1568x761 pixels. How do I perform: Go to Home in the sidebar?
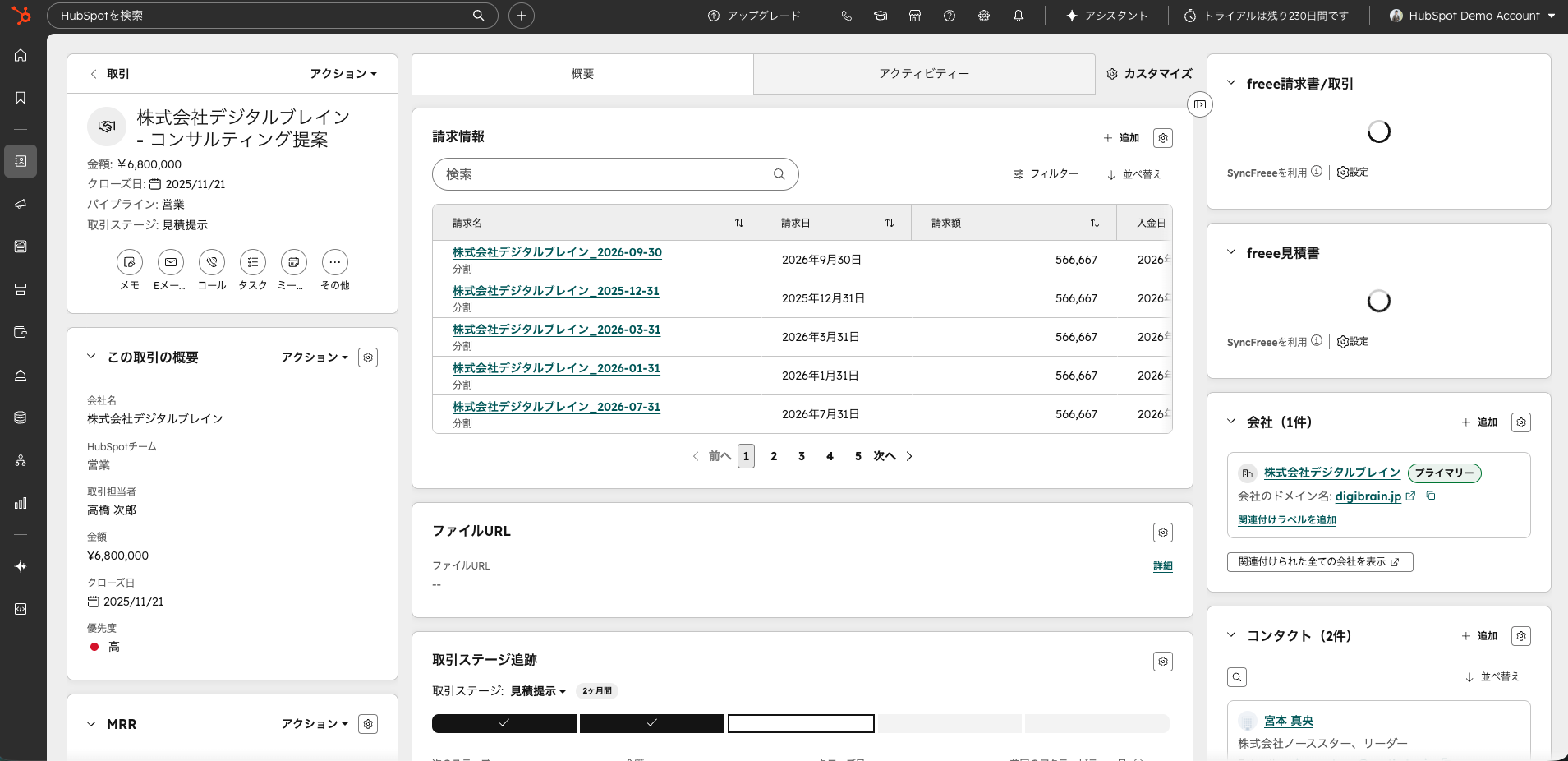coord(21,55)
